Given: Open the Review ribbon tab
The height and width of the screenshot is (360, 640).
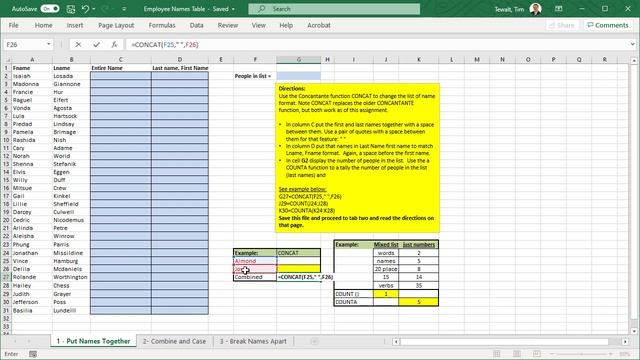Looking at the screenshot, I should coord(227,25).
